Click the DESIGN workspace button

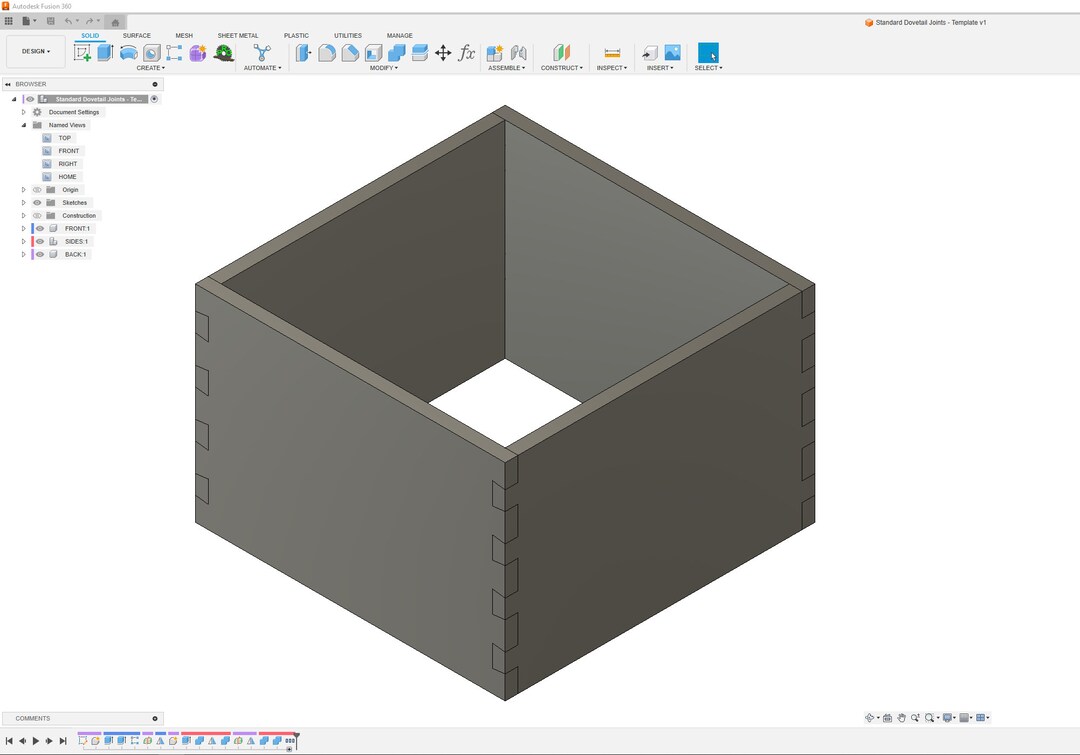point(35,51)
